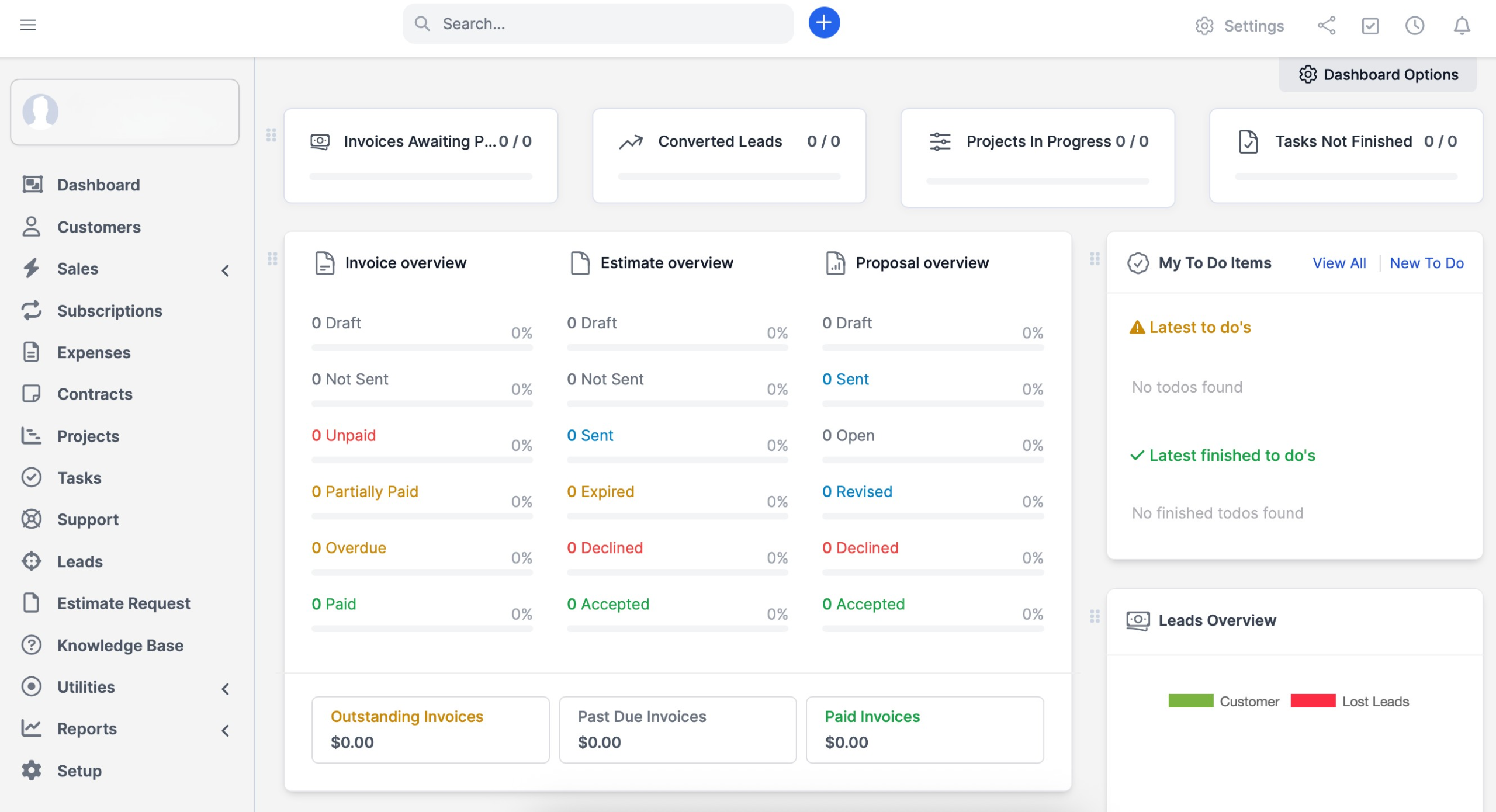
Task: Open the notifications bell
Action: coord(1462,25)
